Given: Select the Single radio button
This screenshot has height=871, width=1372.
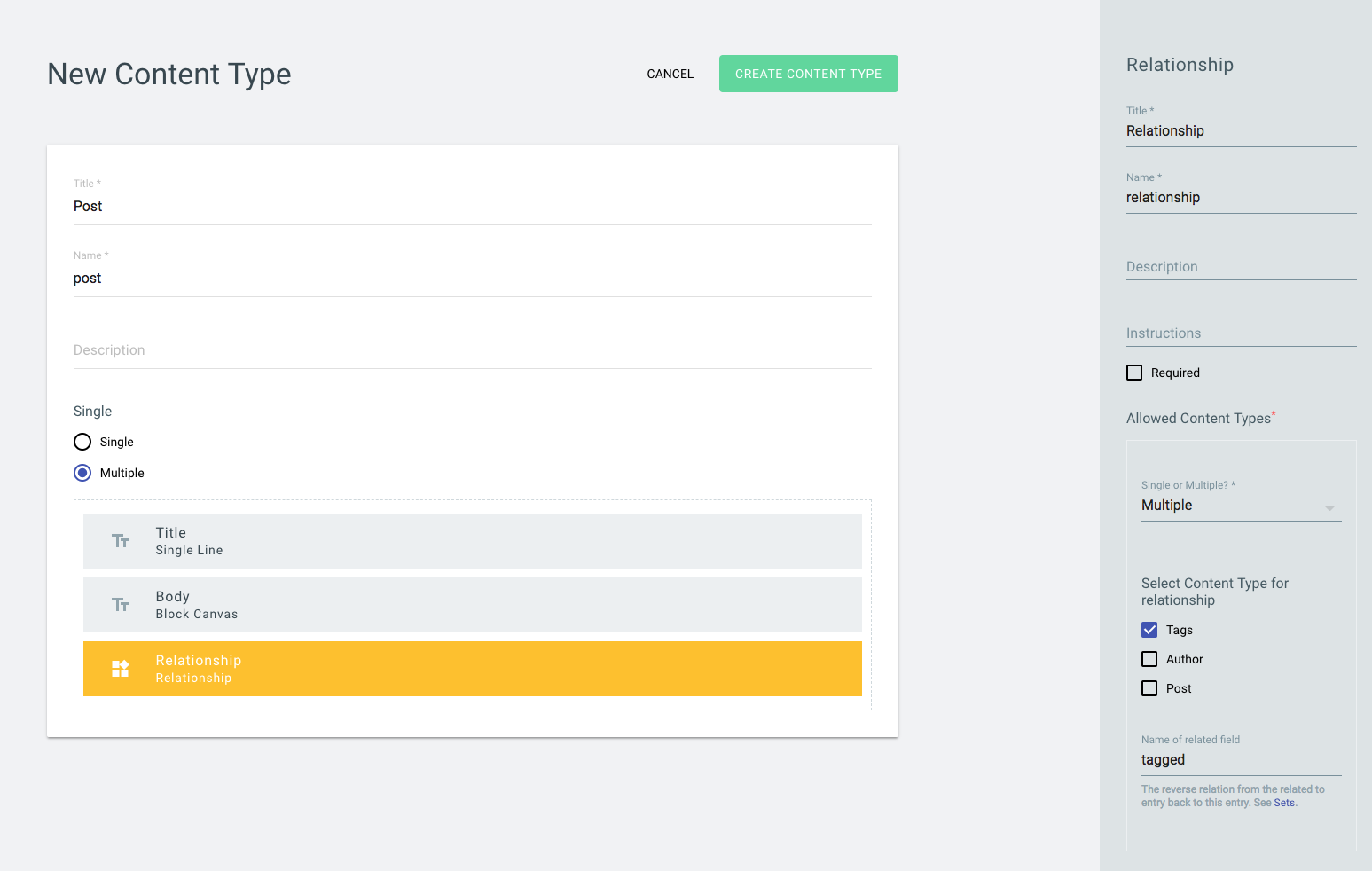Looking at the screenshot, I should click(x=82, y=442).
